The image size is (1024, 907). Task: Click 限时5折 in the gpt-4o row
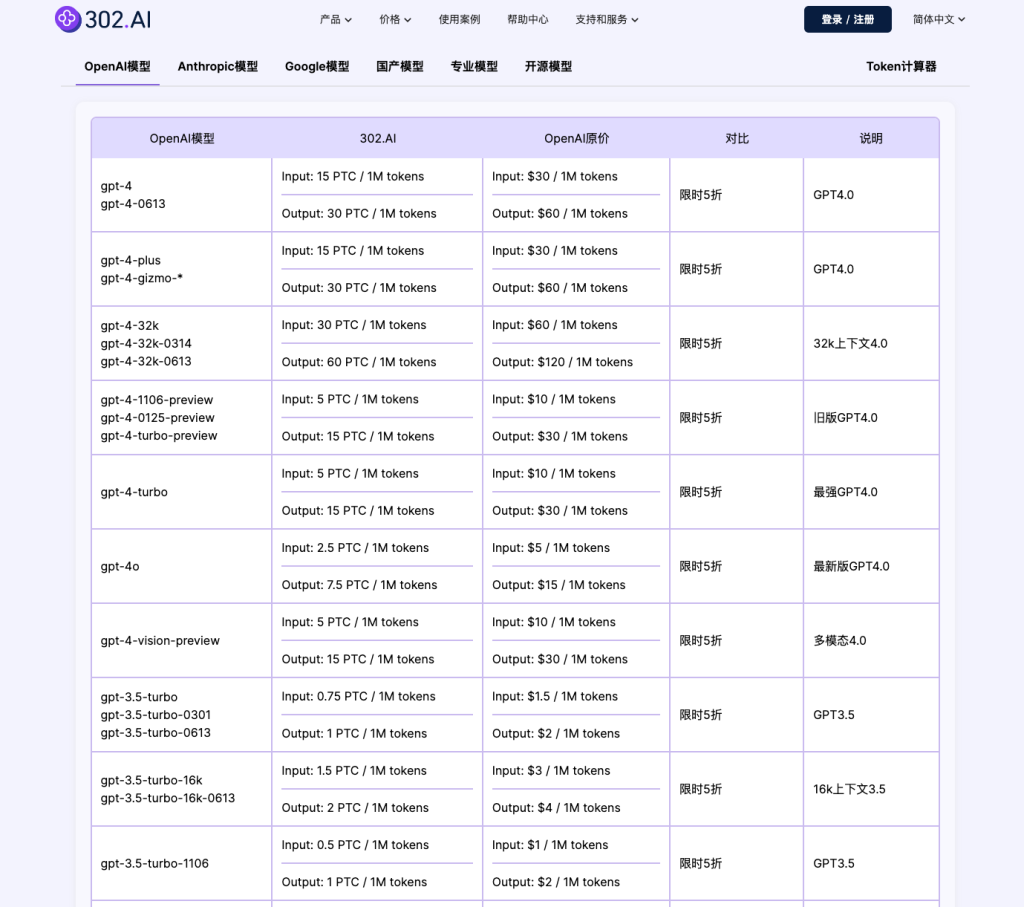click(x=700, y=567)
